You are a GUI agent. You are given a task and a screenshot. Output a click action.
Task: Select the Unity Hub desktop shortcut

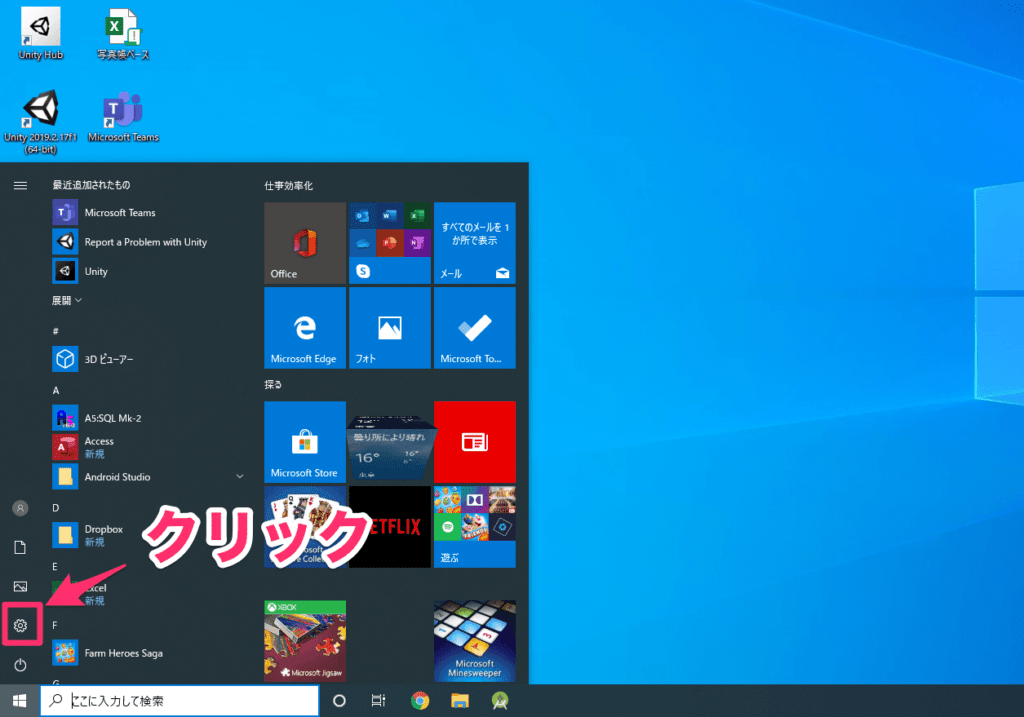point(40,34)
